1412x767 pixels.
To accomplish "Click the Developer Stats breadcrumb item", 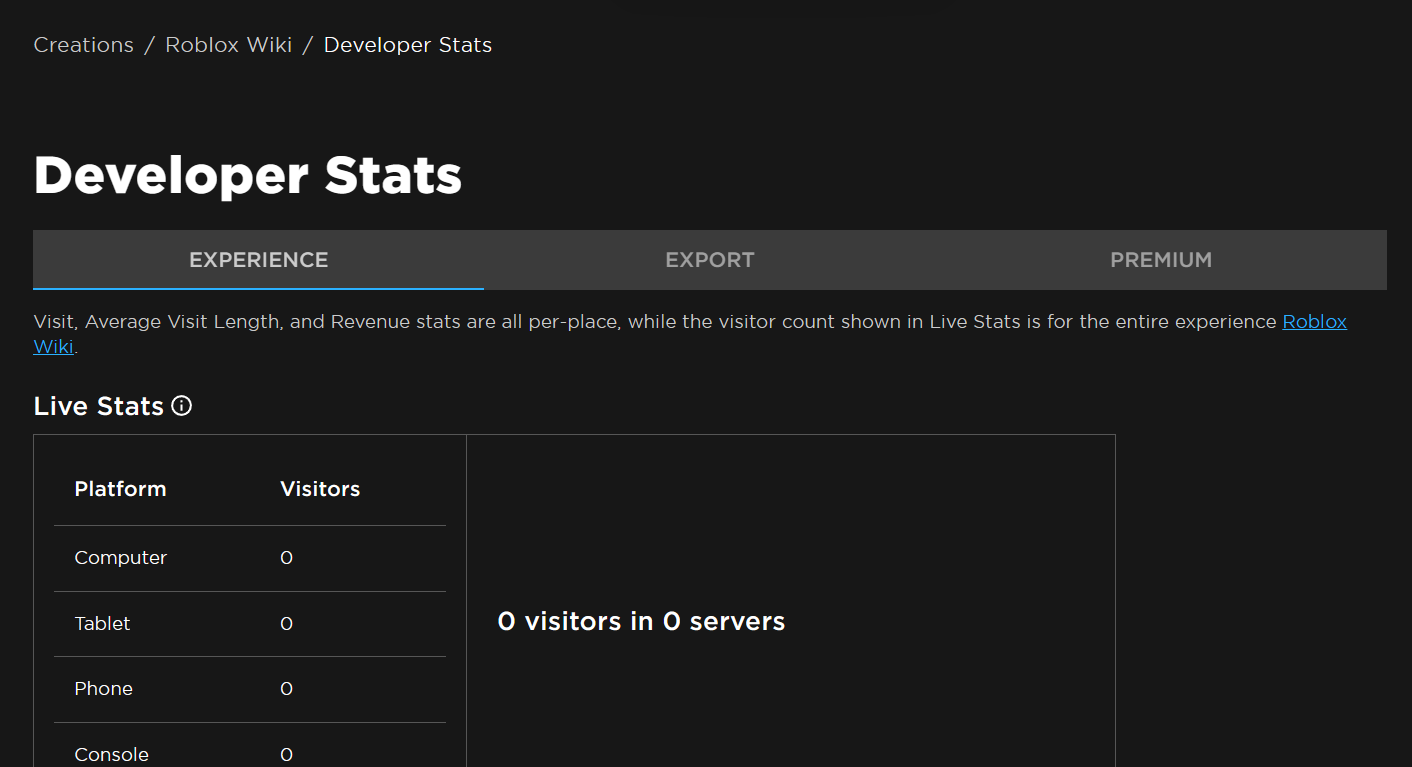I will (407, 45).
